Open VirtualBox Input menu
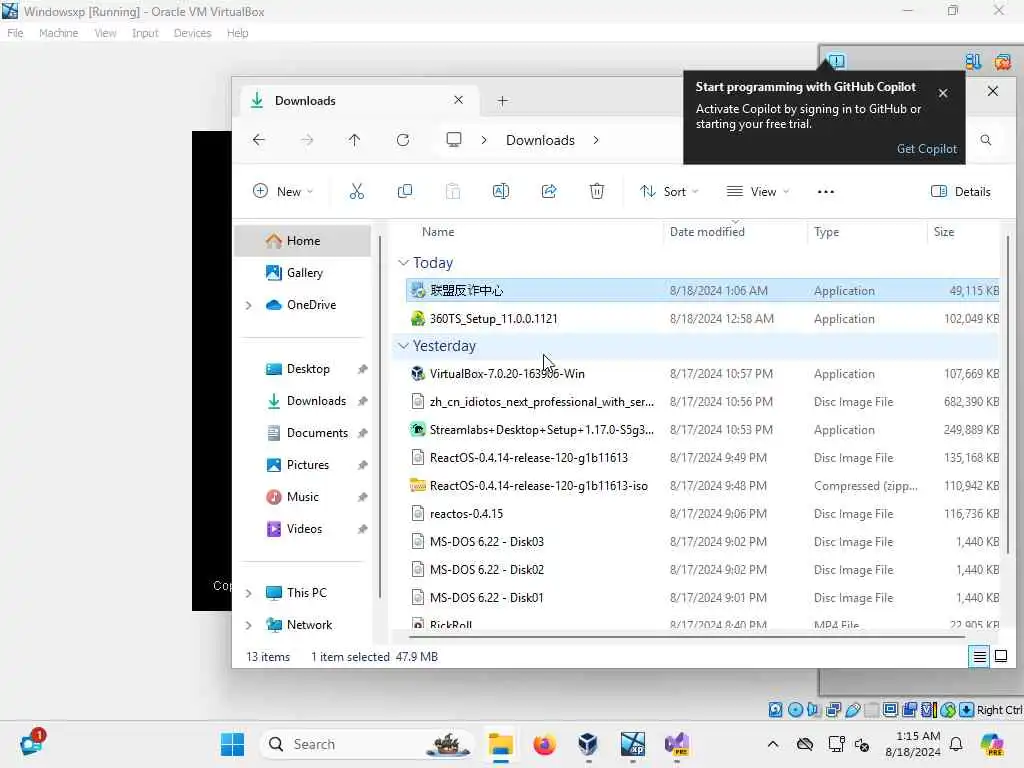 tap(145, 33)
